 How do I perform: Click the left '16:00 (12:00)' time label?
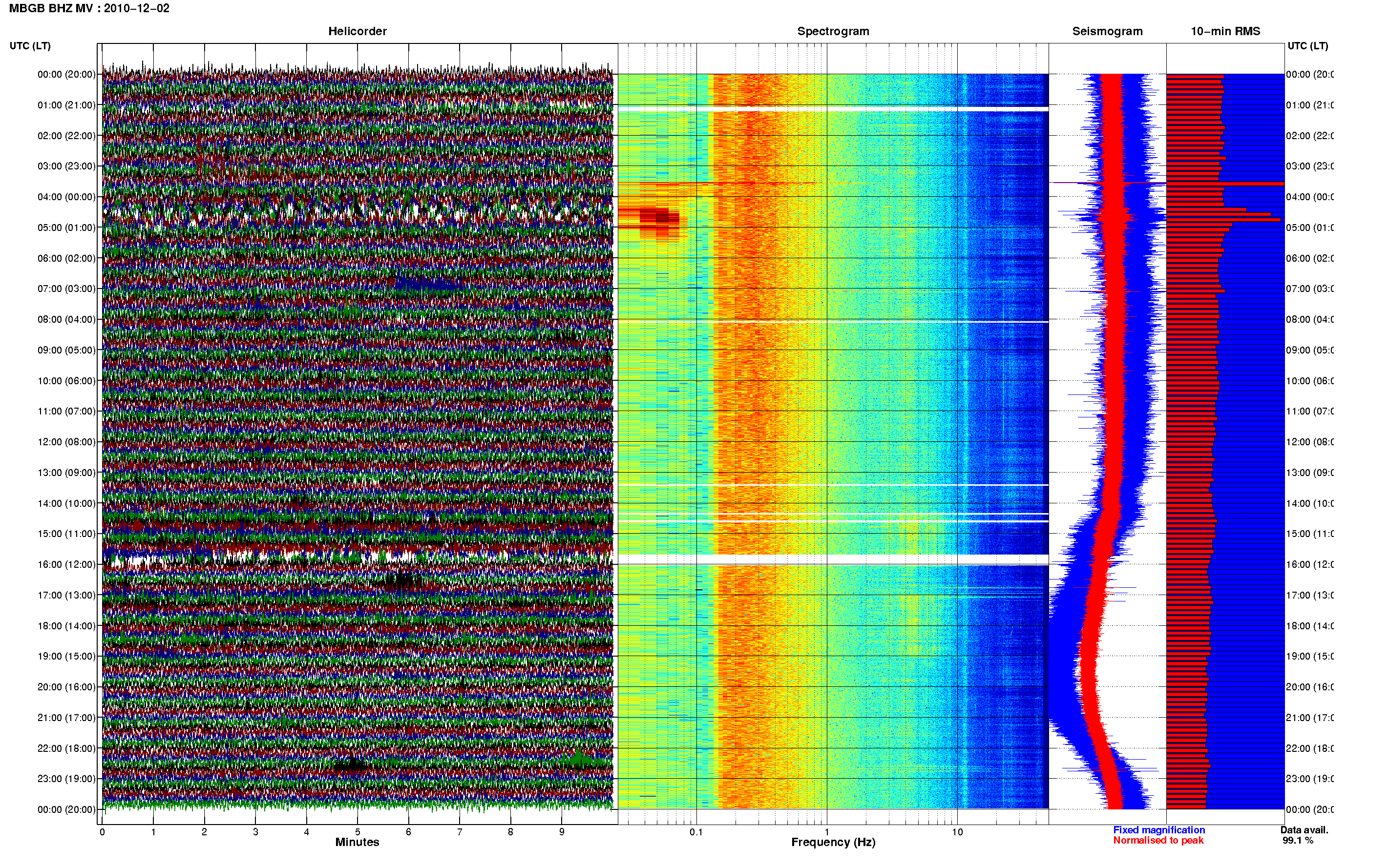tap(66, 564)
